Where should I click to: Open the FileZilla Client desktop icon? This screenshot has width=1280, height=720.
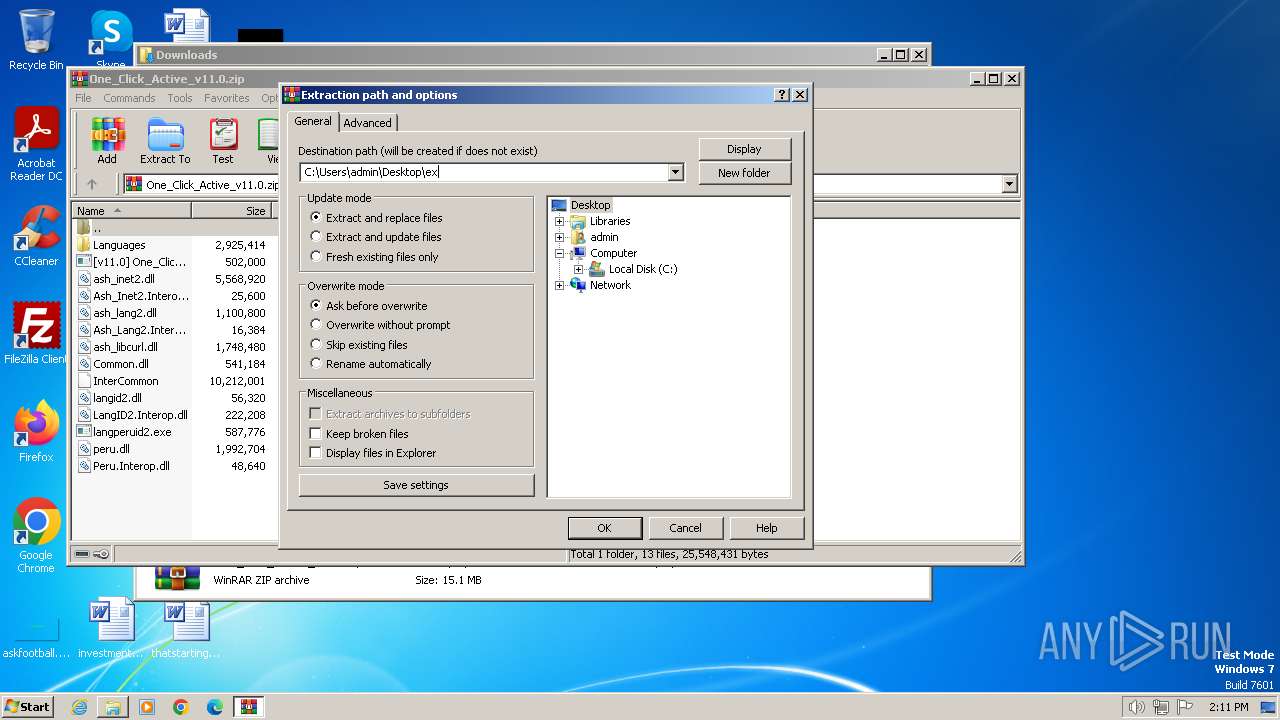[x=36, y=334]
